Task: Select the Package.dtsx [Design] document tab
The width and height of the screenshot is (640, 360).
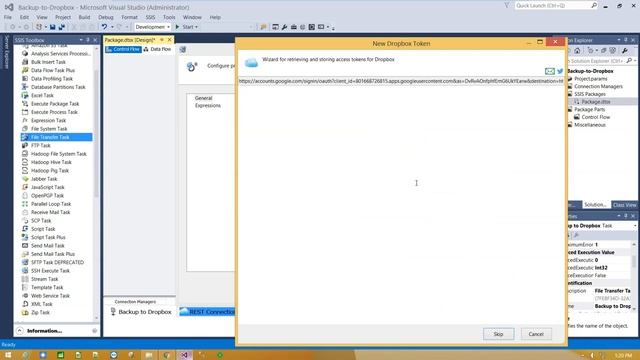Action: [130, 40]
